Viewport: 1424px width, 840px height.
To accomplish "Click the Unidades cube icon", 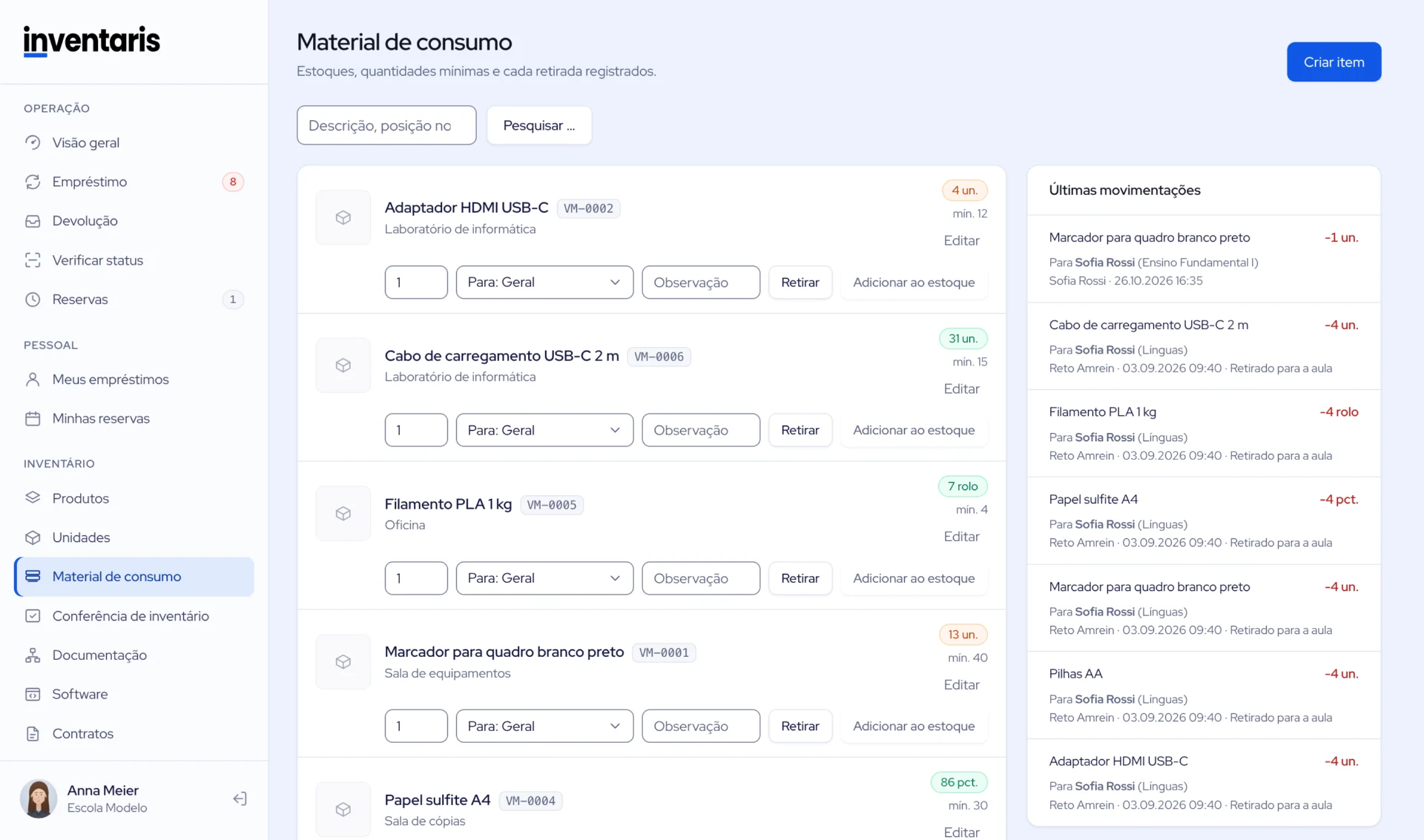I will 33,538.
